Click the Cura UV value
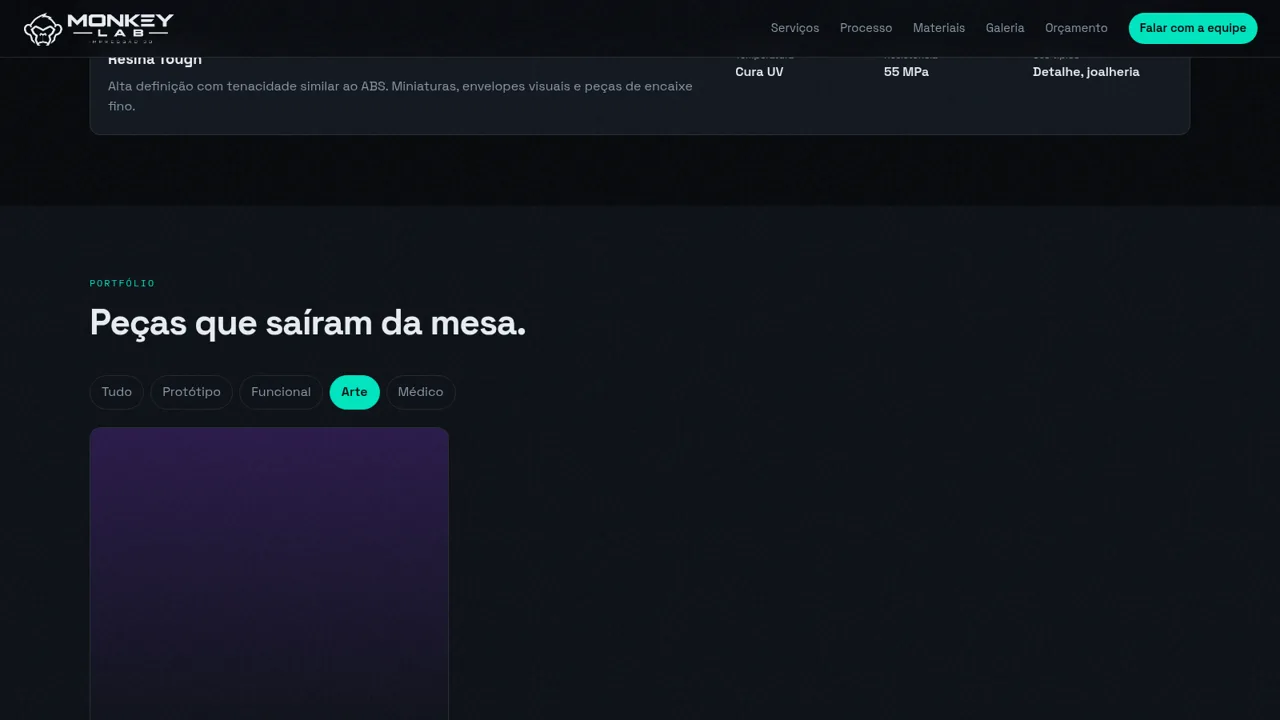Viewport: 1280px width, 720px height. [x=759, y=72]
